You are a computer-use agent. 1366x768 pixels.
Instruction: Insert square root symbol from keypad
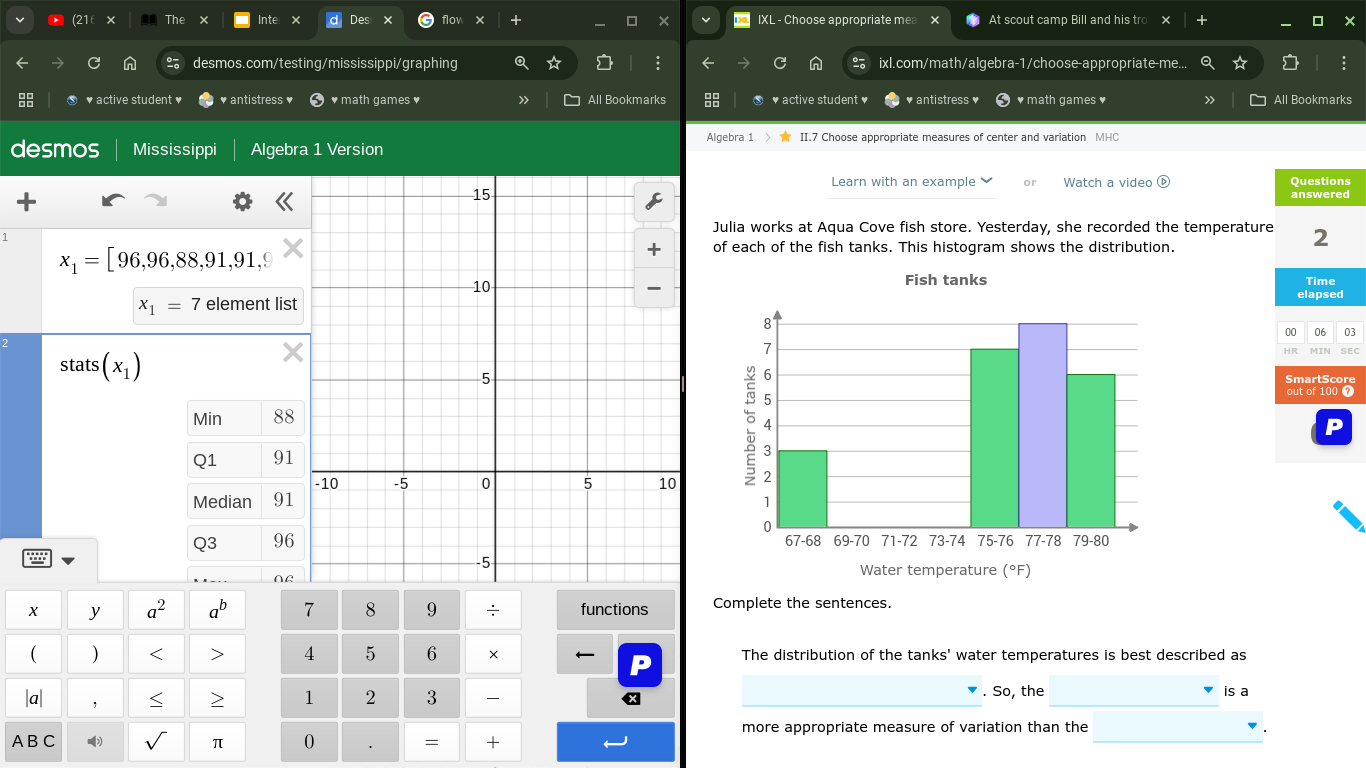pos(156,742)
